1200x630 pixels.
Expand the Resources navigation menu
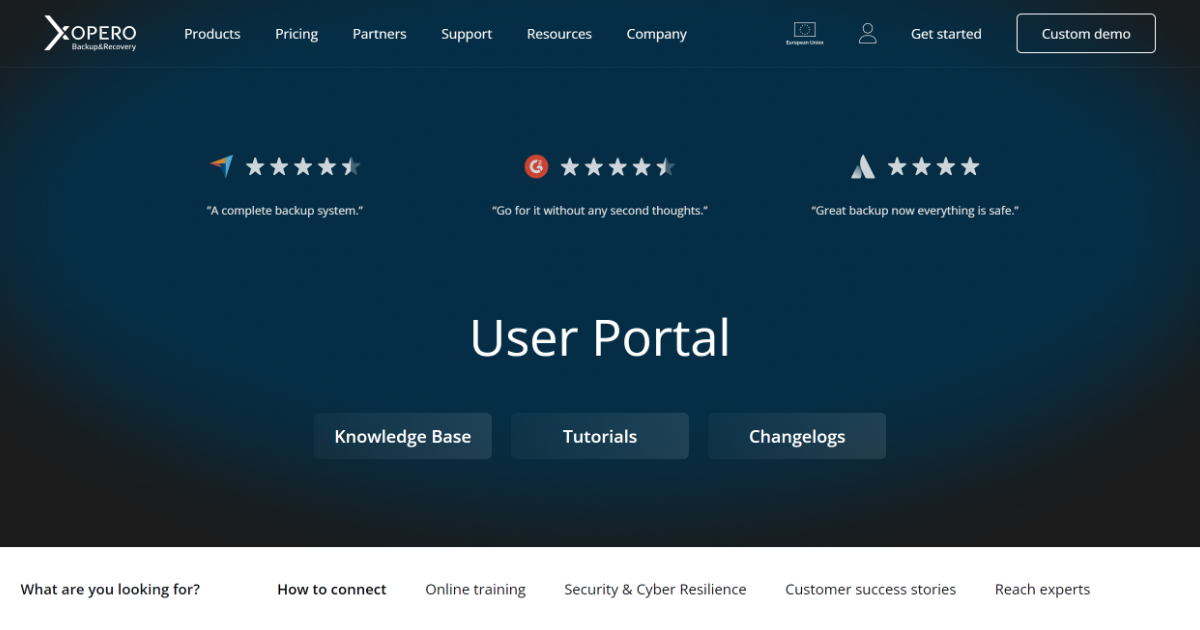coord(558,33)
